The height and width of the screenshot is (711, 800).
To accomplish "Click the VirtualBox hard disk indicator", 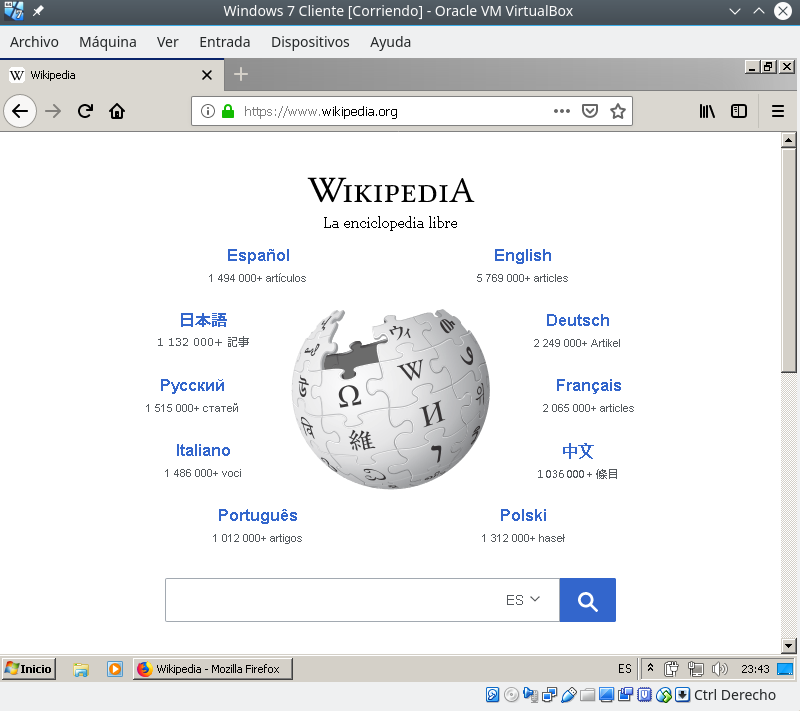I will (492, 695).
